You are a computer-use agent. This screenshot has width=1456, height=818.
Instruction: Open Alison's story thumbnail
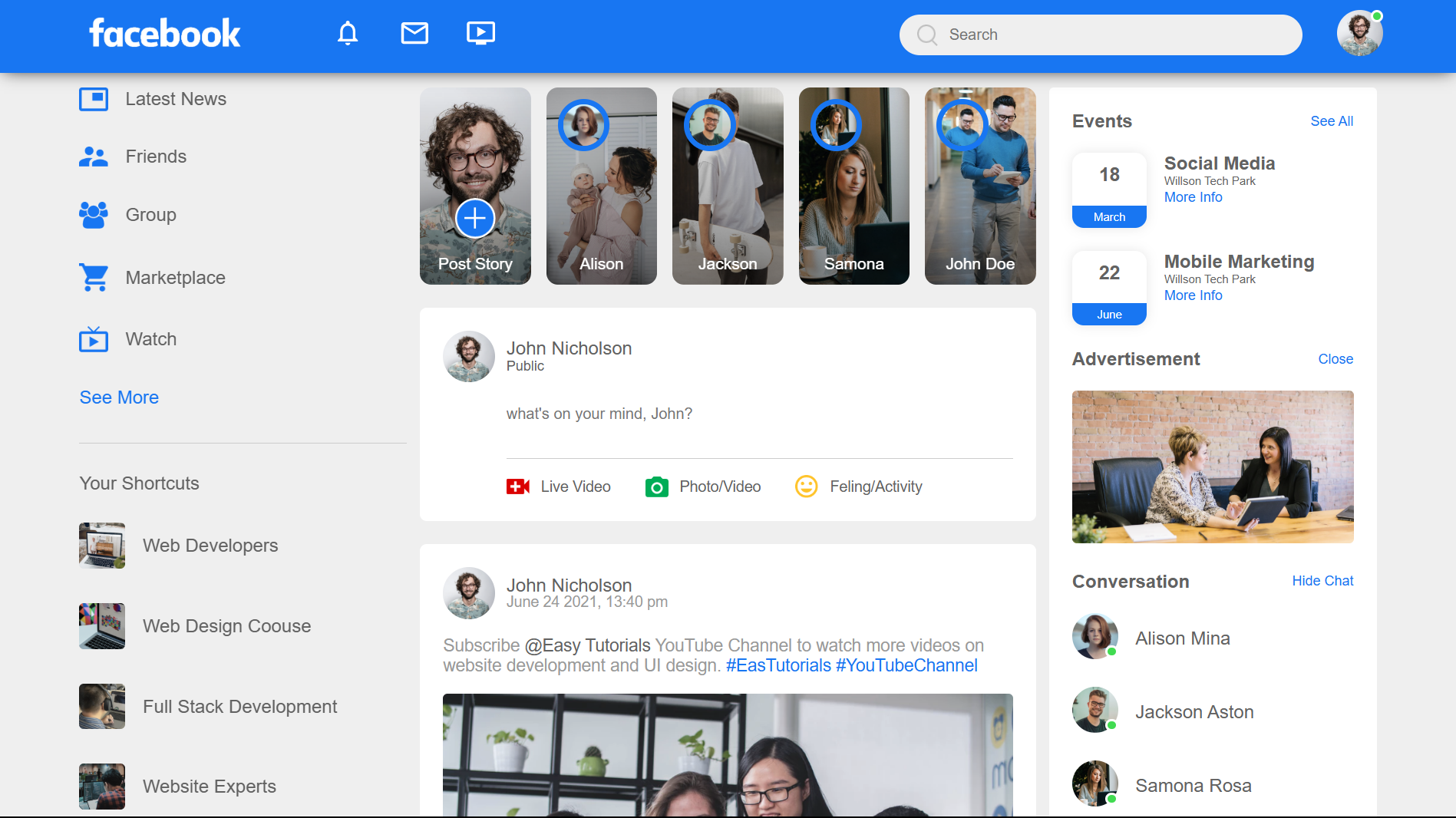[601, 186]
